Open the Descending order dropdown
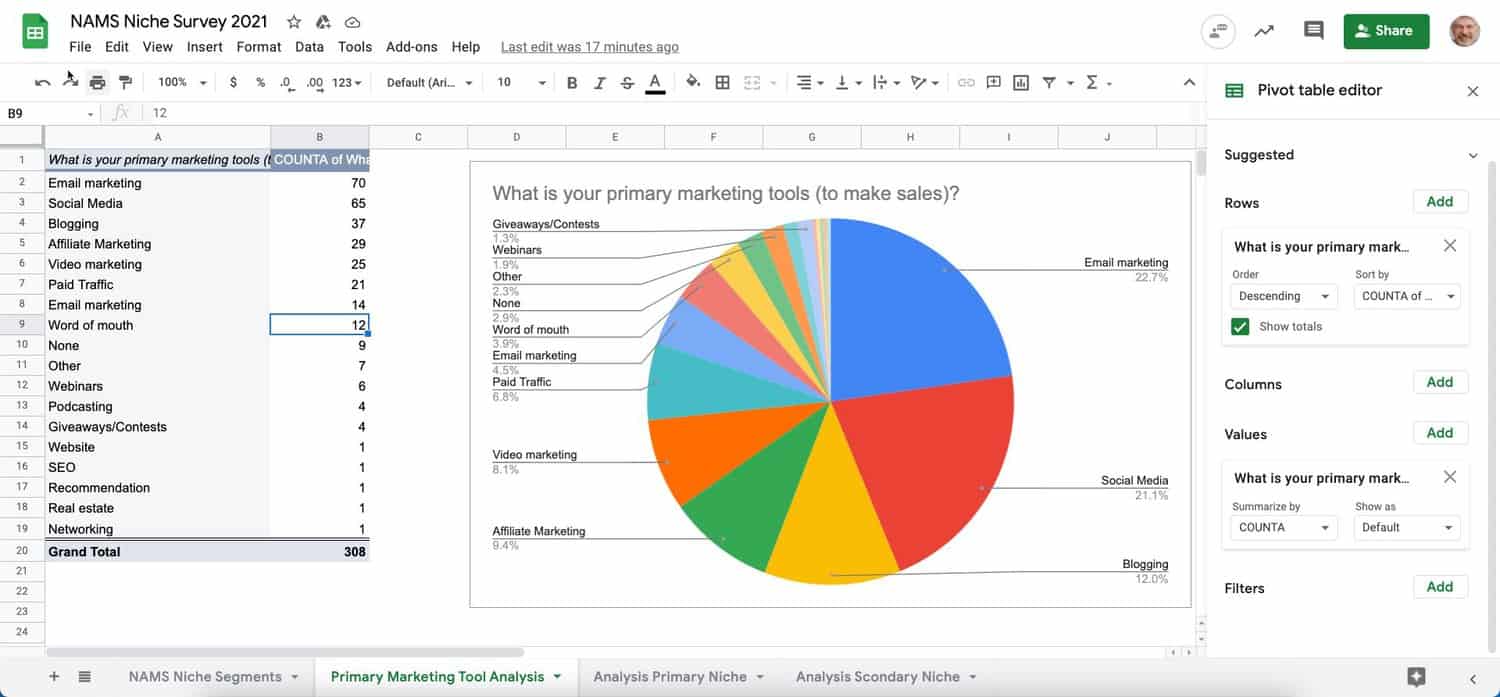Viewport: 1500px width, 697px height. 1283,296
